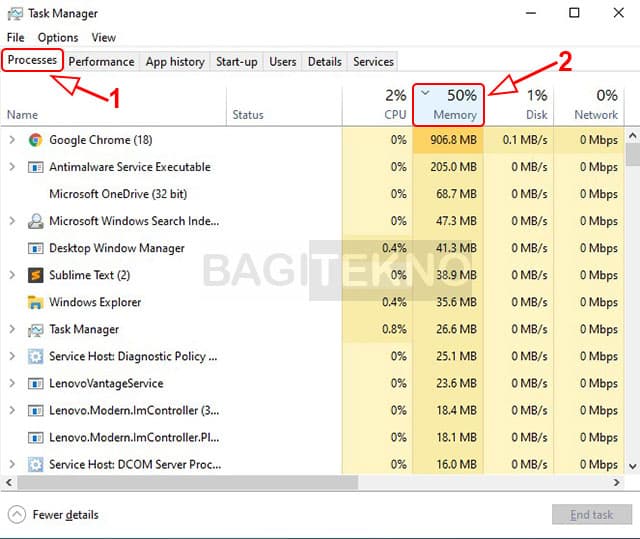This screenshot has width=640, height=539.
Task: Click the Task Manager process row icon
Action: 36,330
